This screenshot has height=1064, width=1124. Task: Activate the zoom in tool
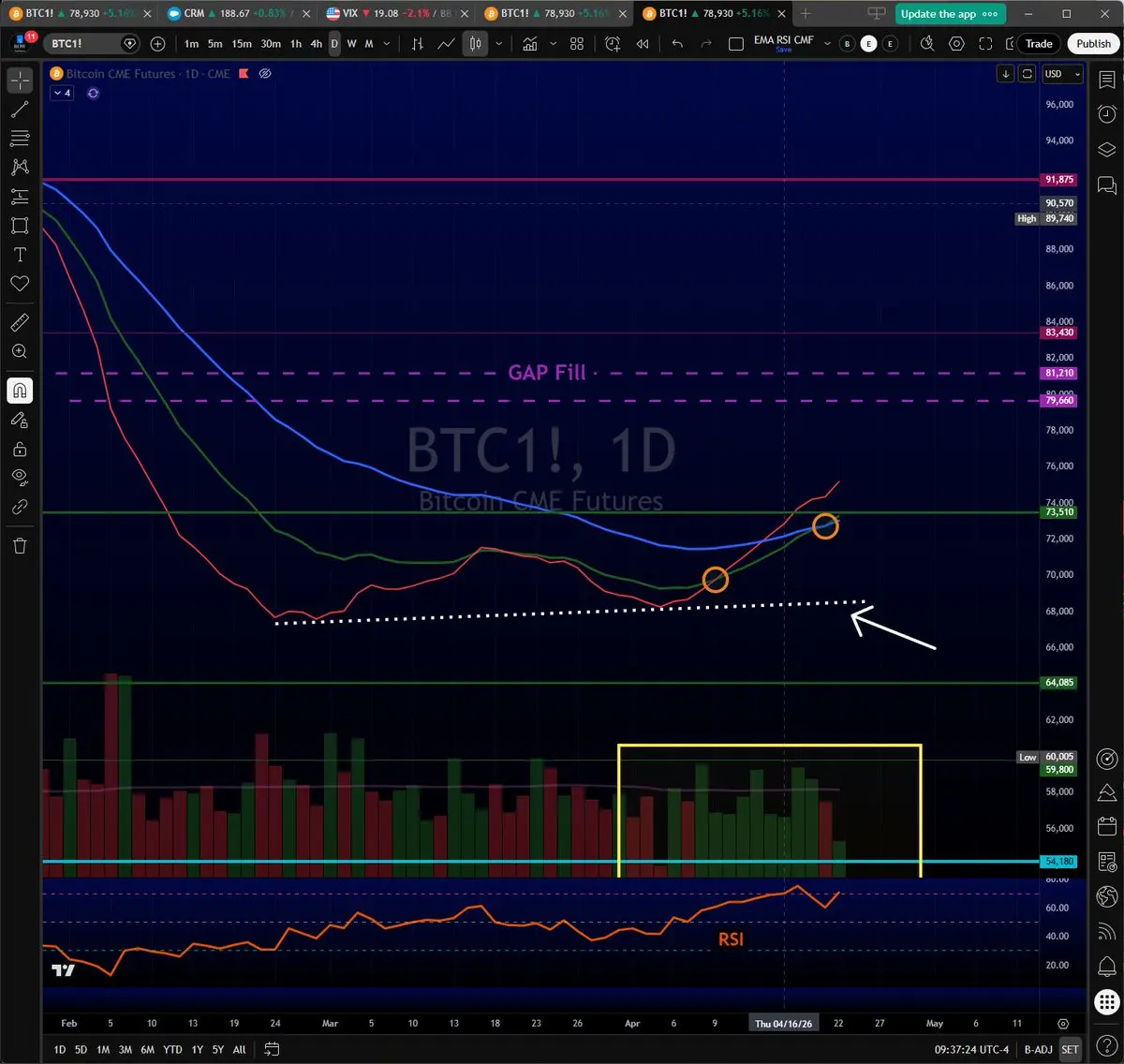(x=20, y=351)
